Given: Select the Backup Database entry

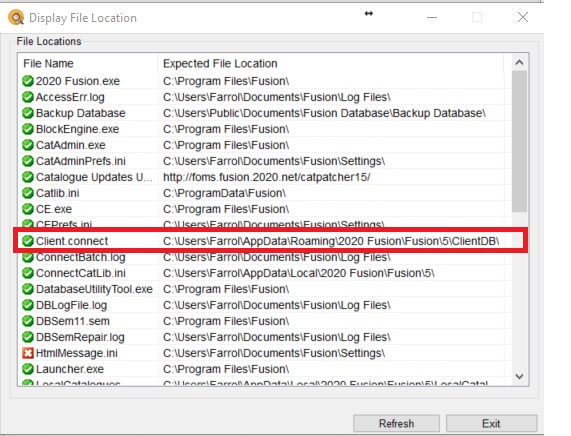Looking at the screenshot, I should point(80,113).
